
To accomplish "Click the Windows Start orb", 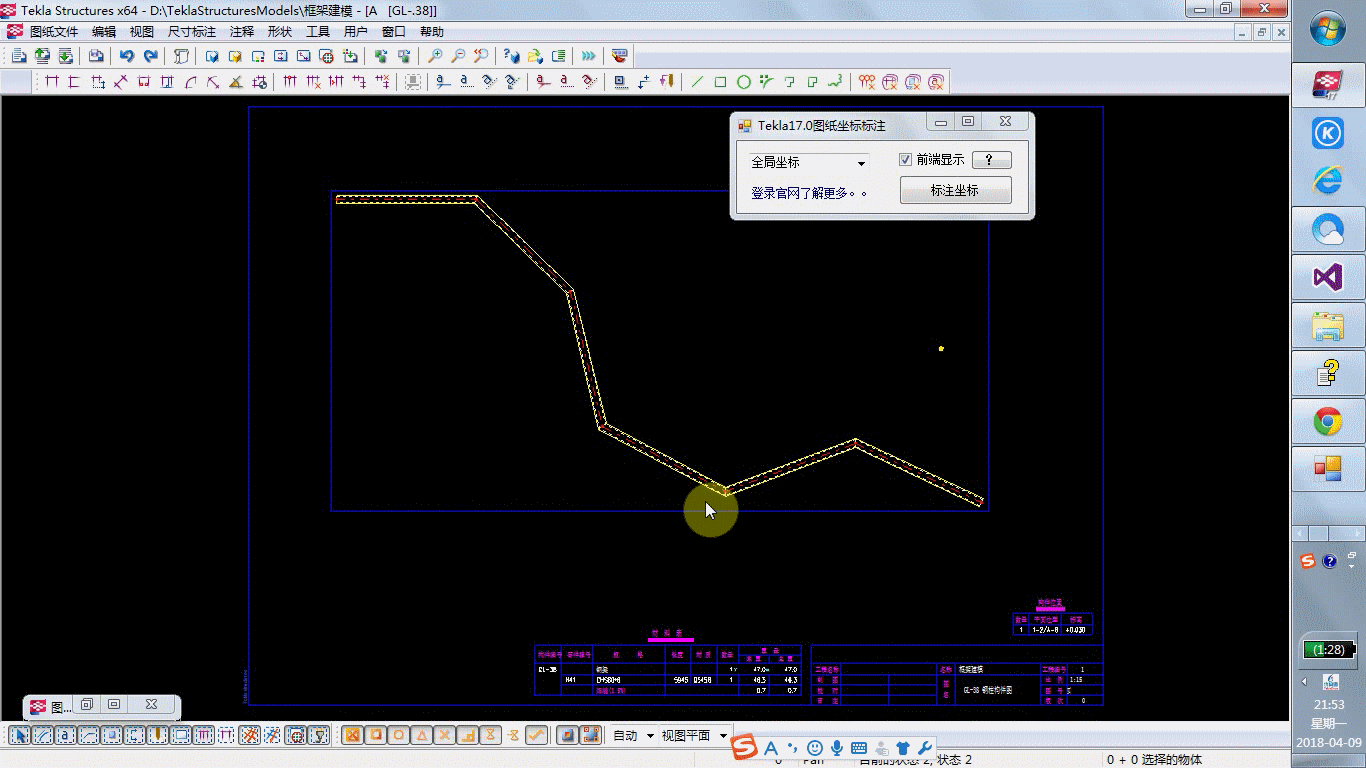I will click(x=1327, y=30).
